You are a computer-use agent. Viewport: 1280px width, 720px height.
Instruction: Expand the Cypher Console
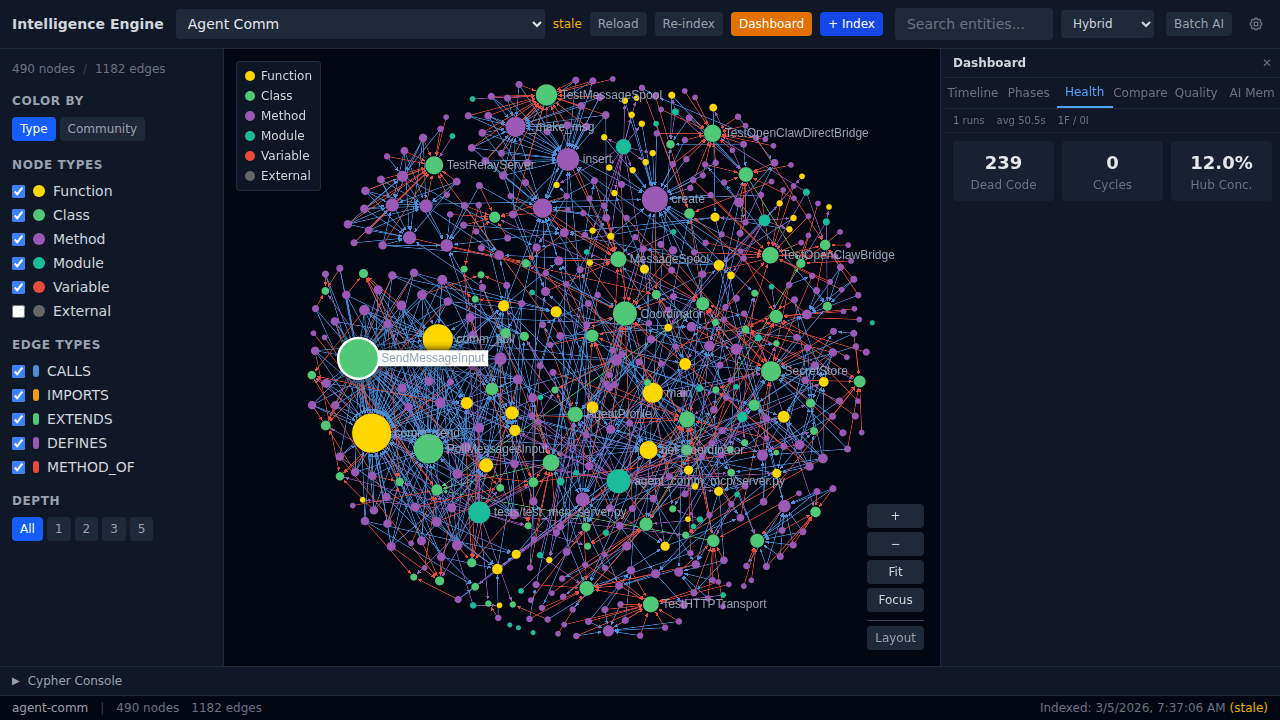67,681
